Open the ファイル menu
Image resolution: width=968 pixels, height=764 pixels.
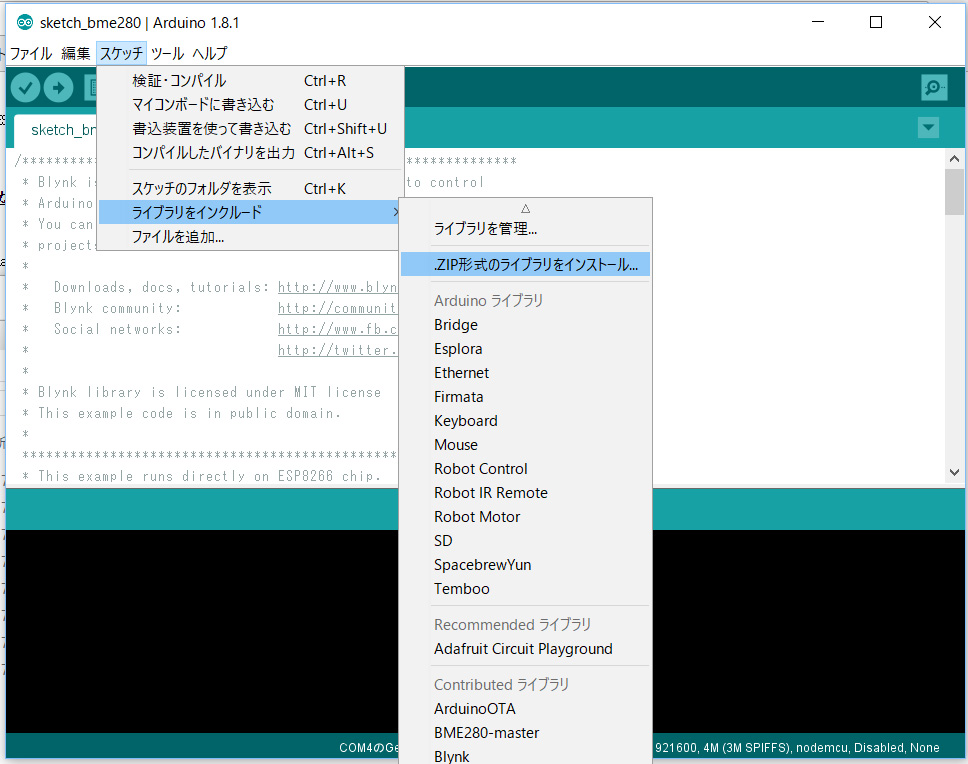30,53
